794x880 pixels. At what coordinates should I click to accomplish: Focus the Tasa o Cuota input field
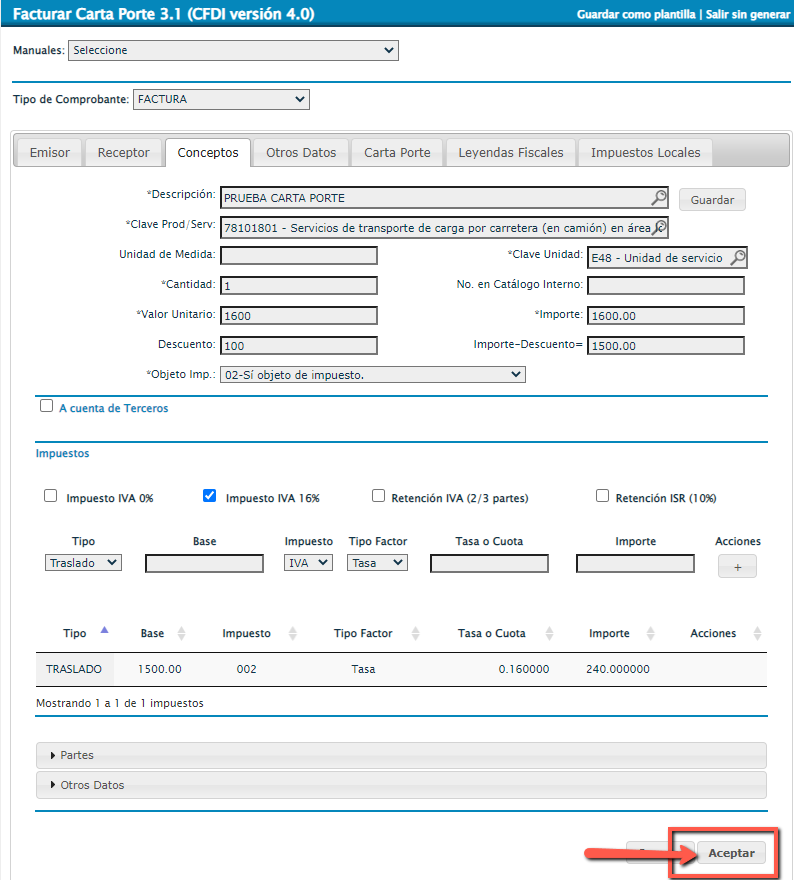point(489,563)
